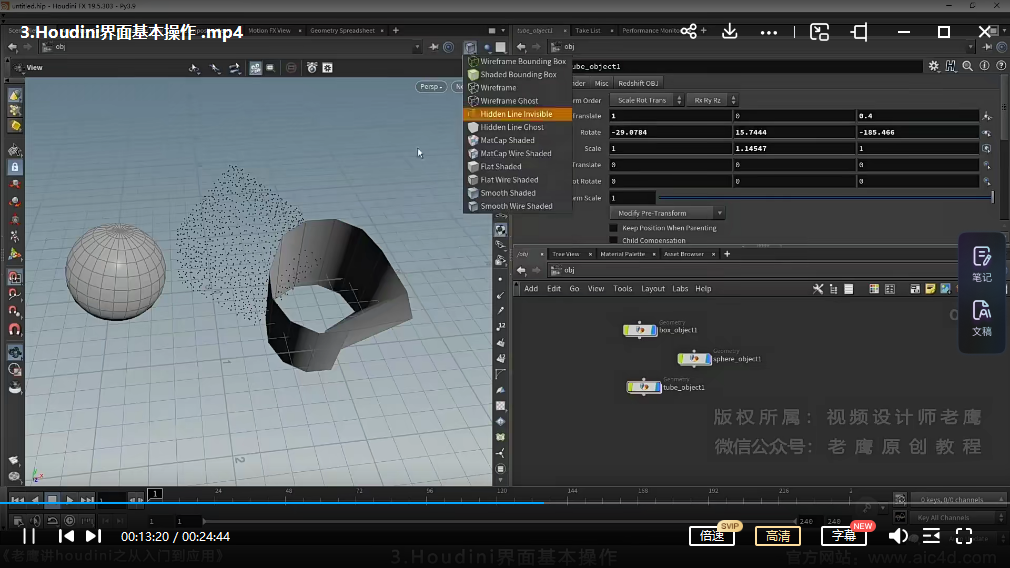This screenshot has width=1010, height=568.
Task: Pause the video playback
Action: point(29,536)
